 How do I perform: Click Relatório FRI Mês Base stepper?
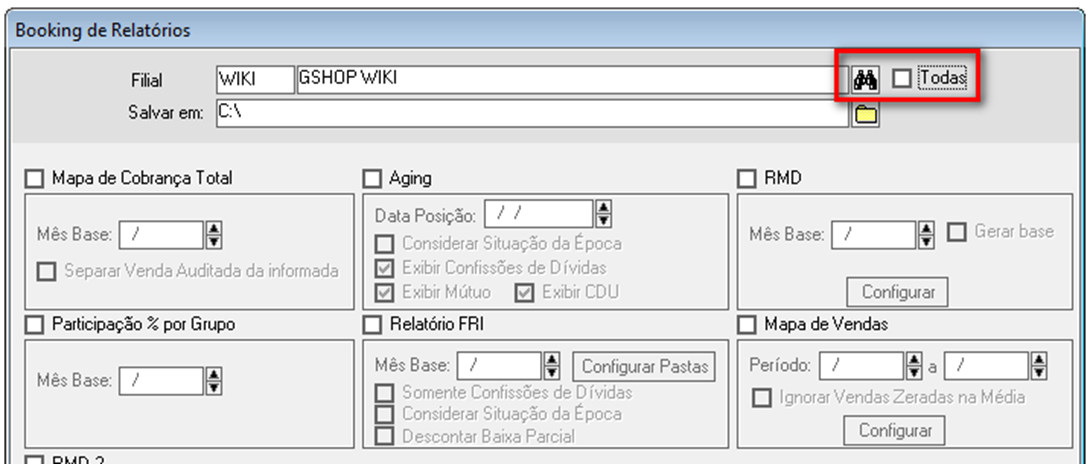tap(552, 366)
